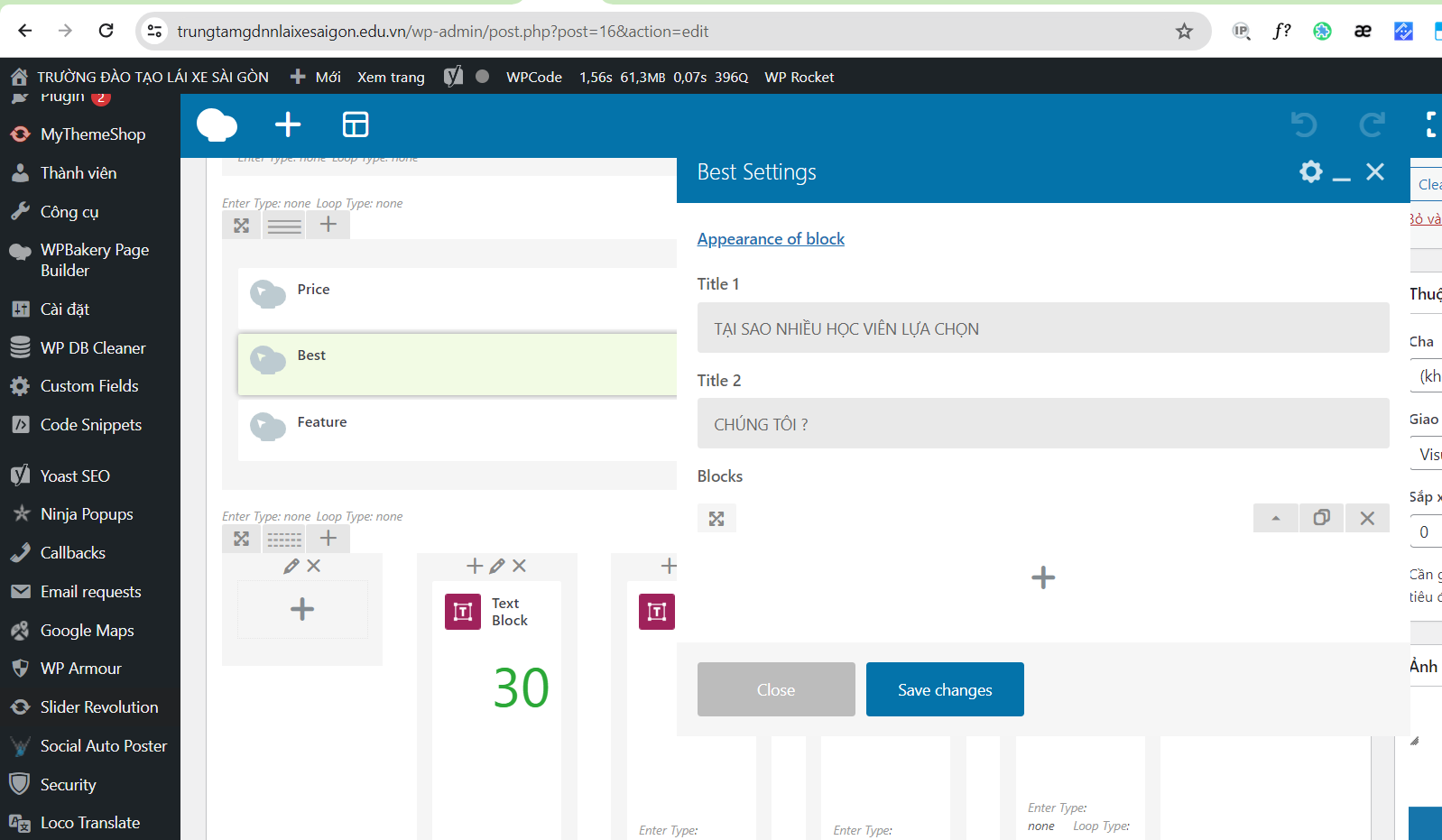This screenshot has width=1442, height=840.
Task: Reload the current page
Action: [106, 31]
